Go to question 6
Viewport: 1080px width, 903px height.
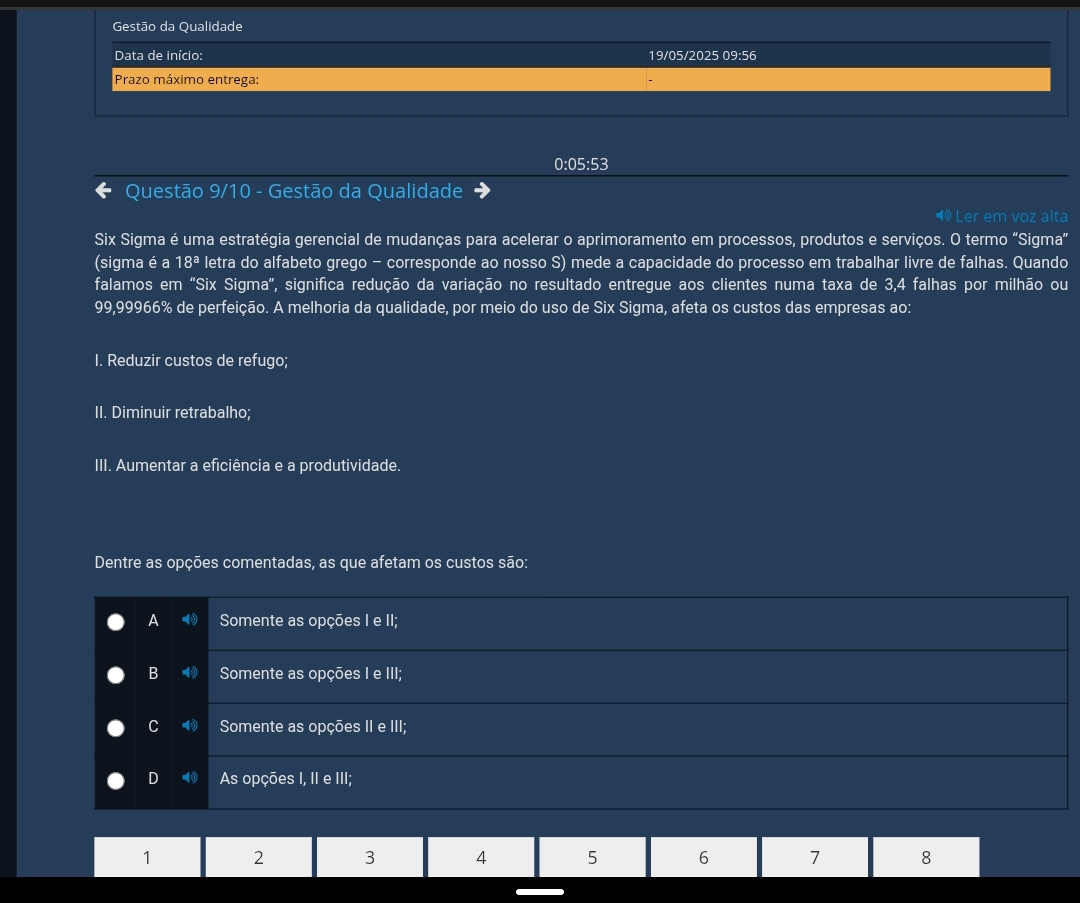pyautogui.click(x=703, y=857)
